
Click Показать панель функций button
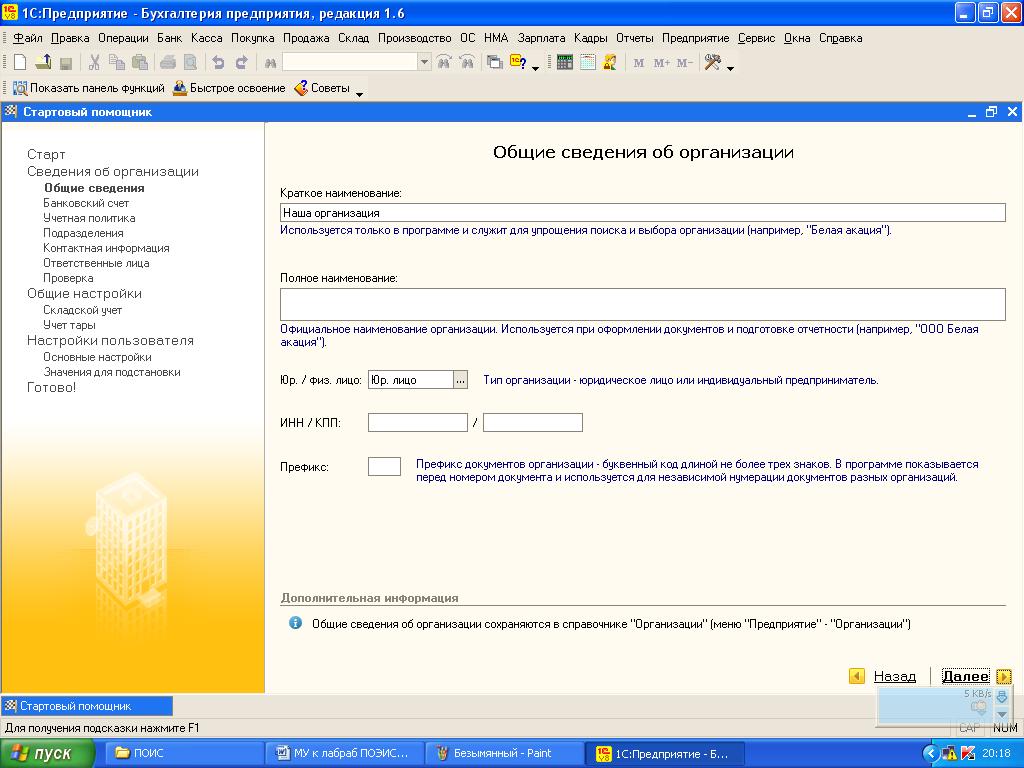tap(89, 88)
